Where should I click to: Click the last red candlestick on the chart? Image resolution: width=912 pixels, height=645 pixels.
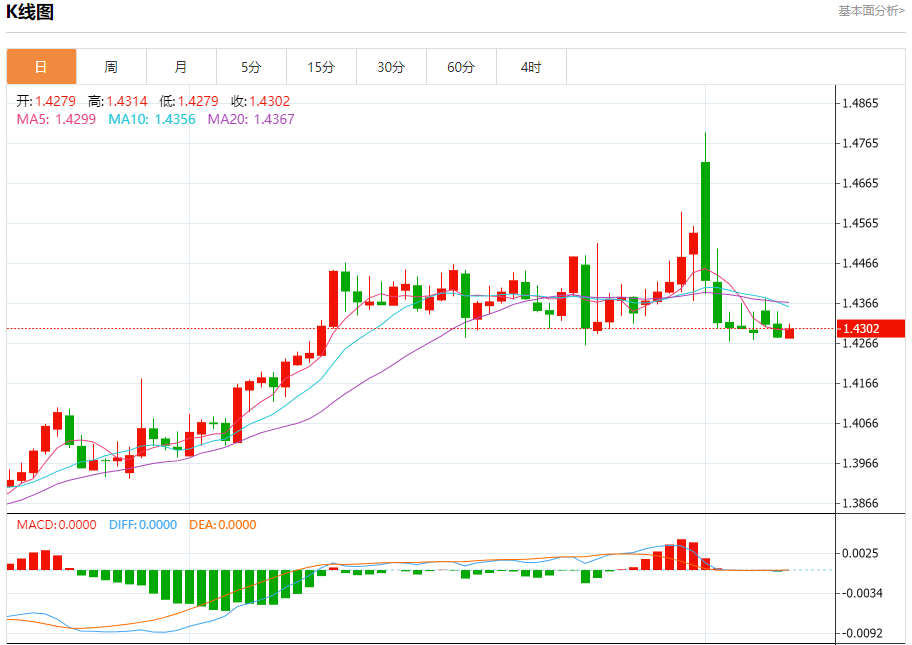tap(789, 333)
